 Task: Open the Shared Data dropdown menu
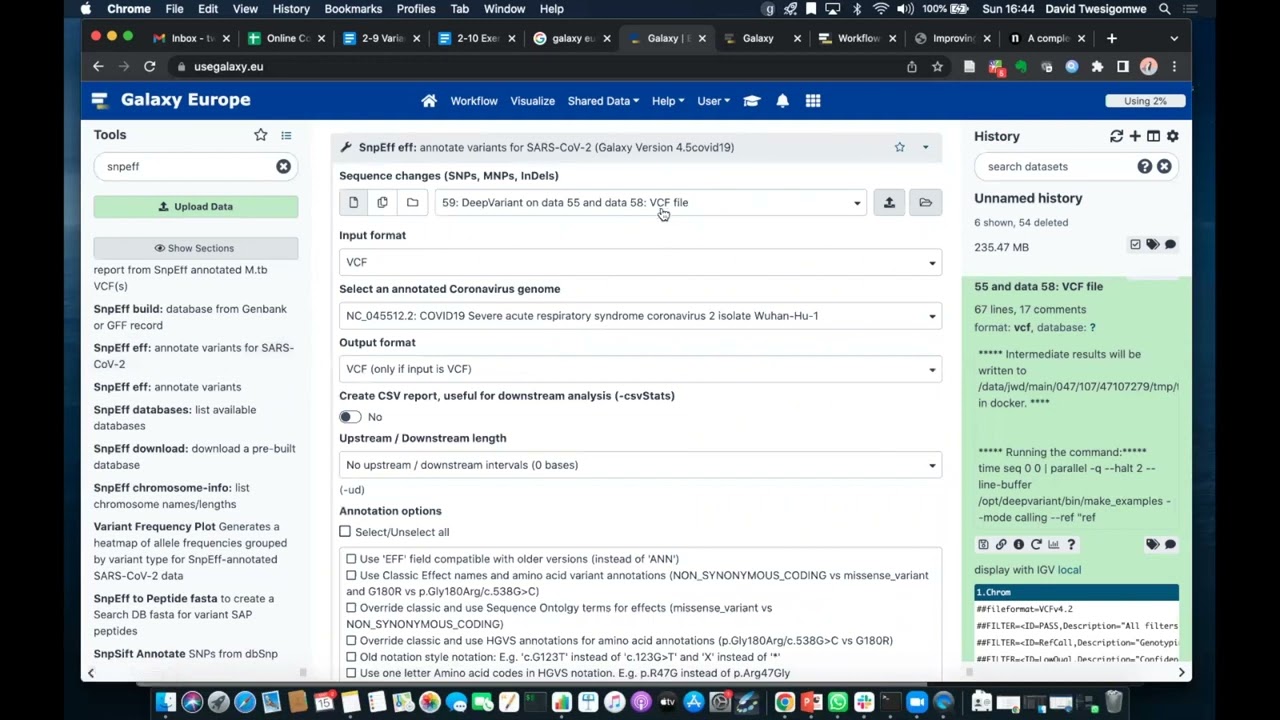[x=603, y=101]
